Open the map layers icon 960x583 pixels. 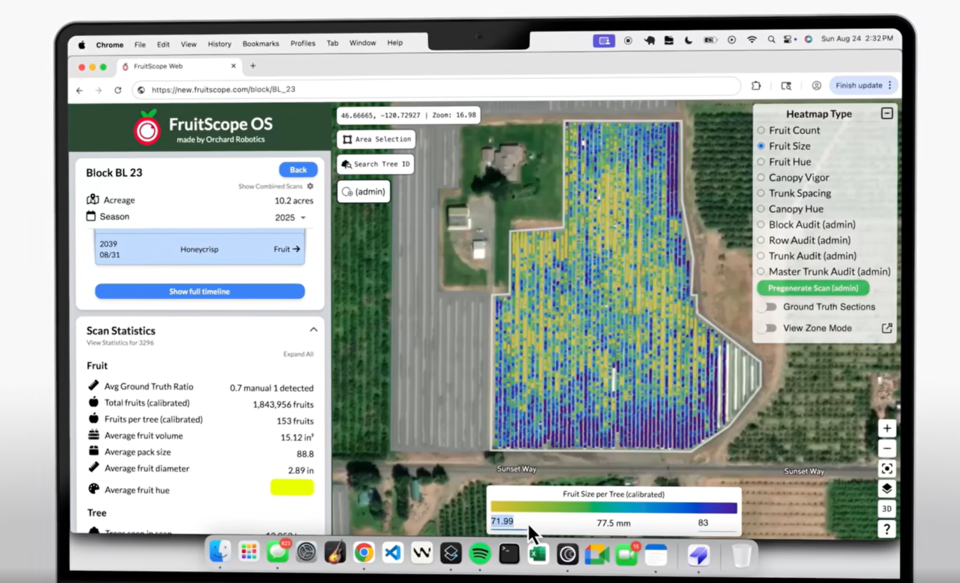click(886, 489)
